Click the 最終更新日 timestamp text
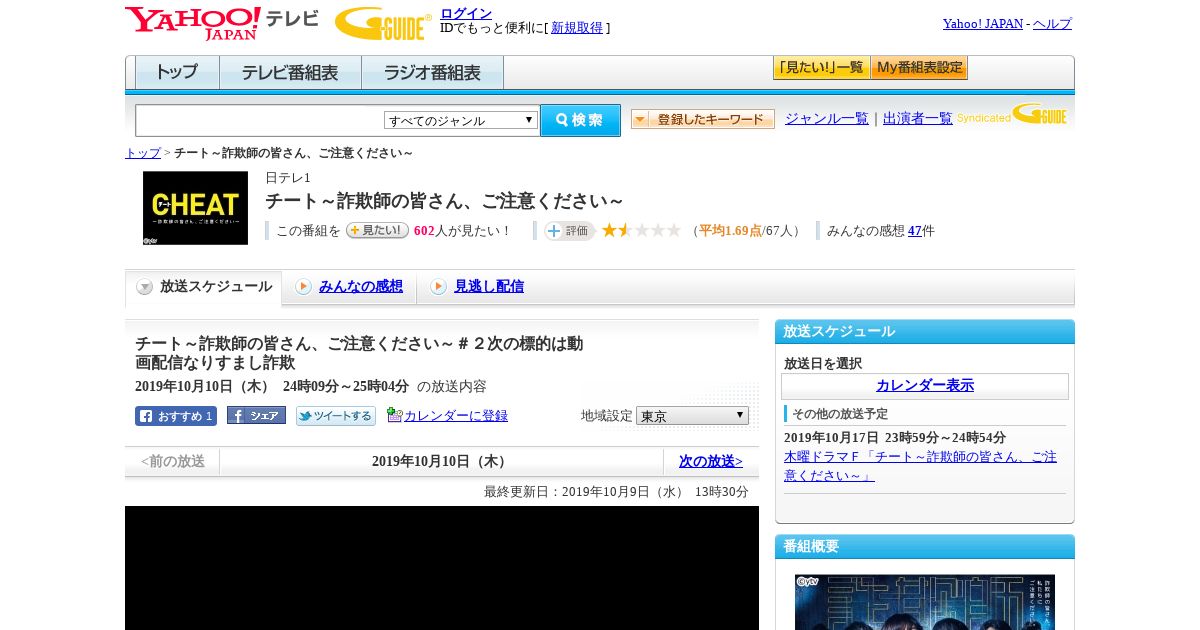 [616, 492]
